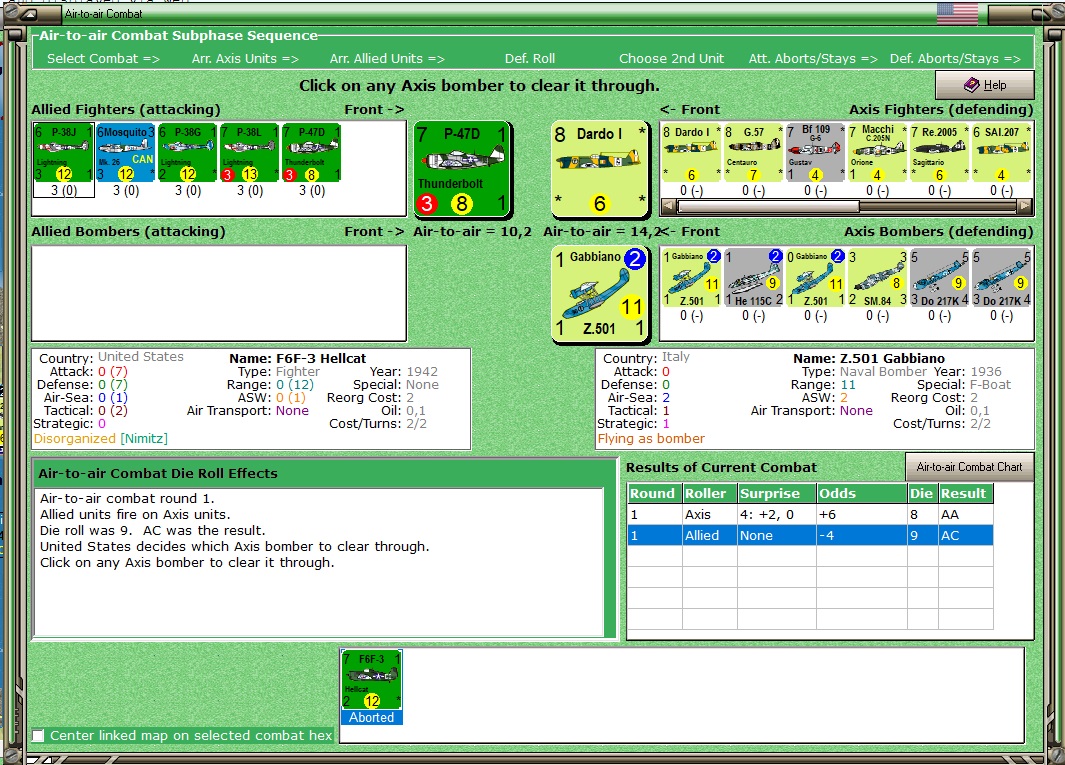Click the Die column header
Viewport: 1065px width, 765px height.
922,493
